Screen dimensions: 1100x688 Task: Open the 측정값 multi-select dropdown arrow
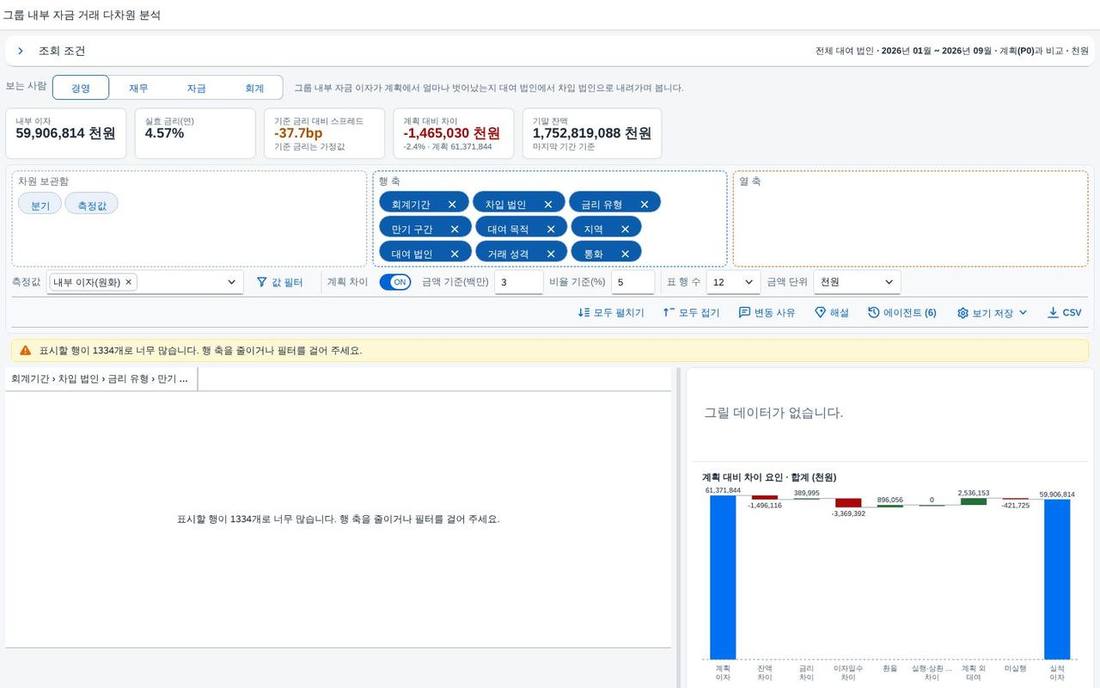click(232, 282)
